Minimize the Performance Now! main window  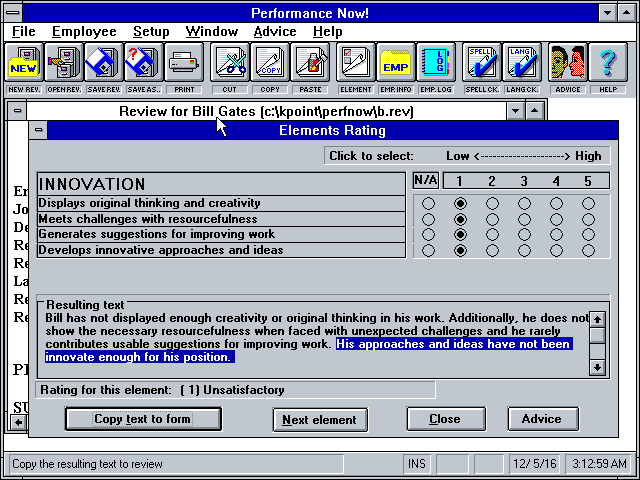tap(607, 13)
